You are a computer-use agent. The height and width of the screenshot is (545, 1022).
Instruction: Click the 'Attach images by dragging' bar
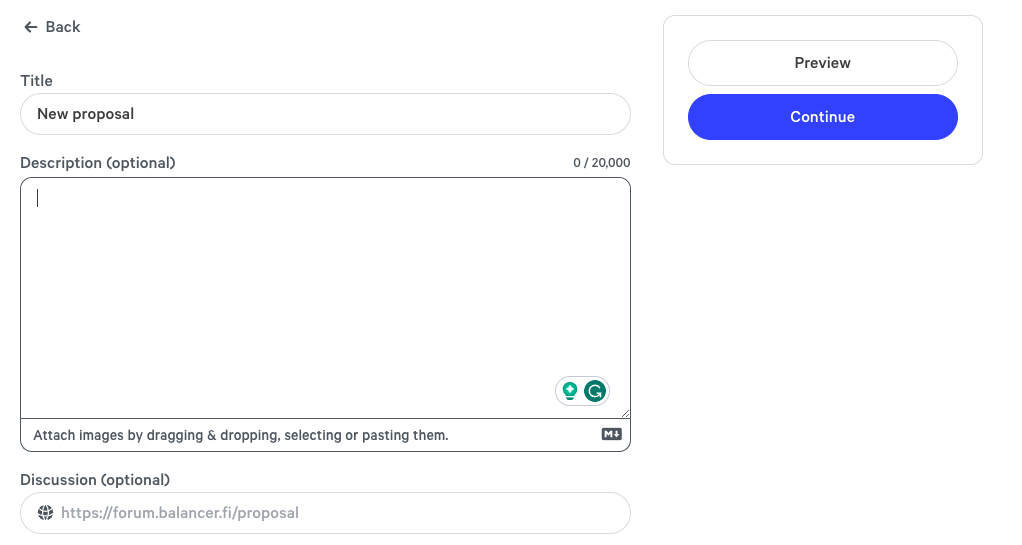point(241,435)
